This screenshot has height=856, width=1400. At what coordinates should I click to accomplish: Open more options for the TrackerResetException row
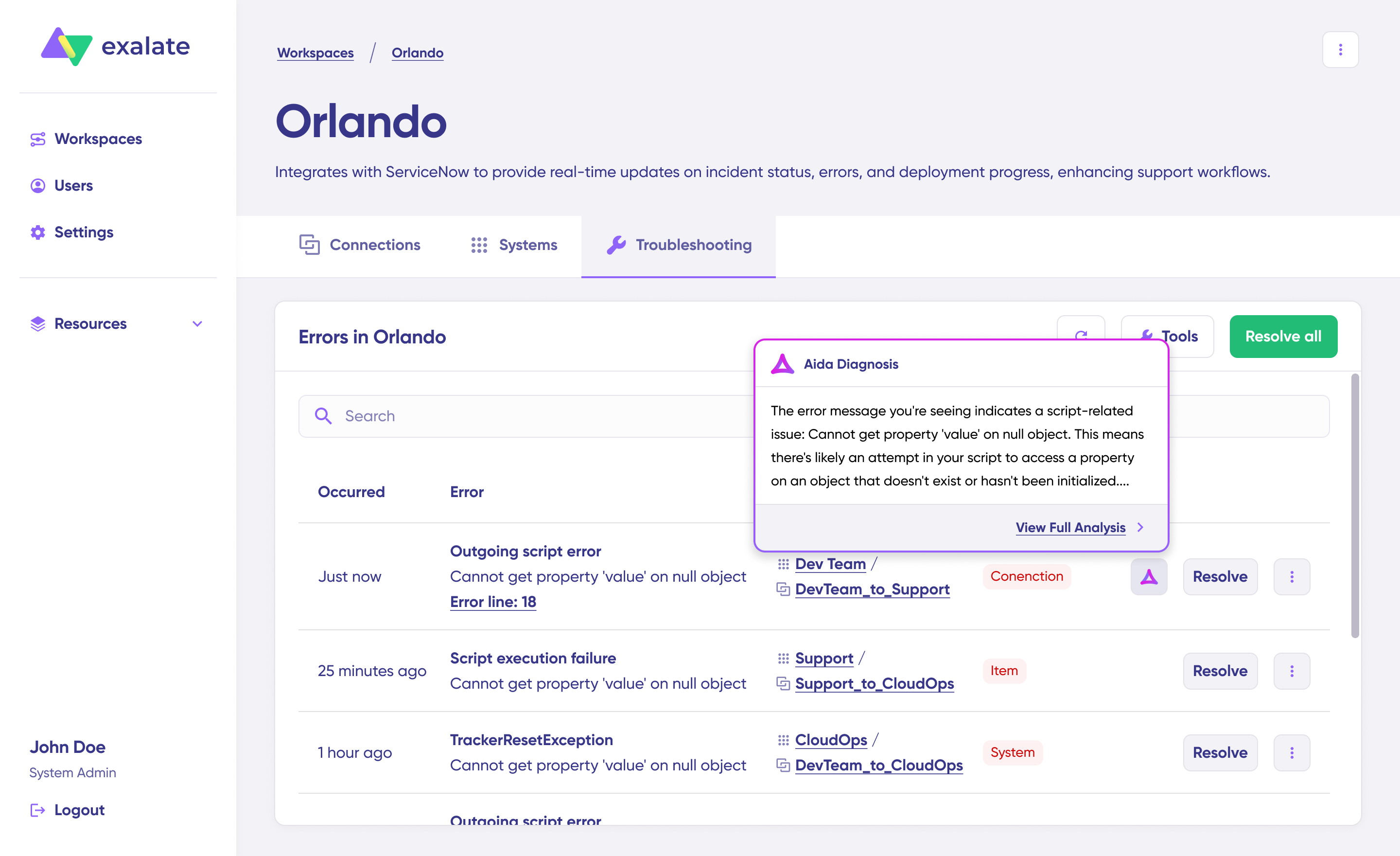(1292, 752)
